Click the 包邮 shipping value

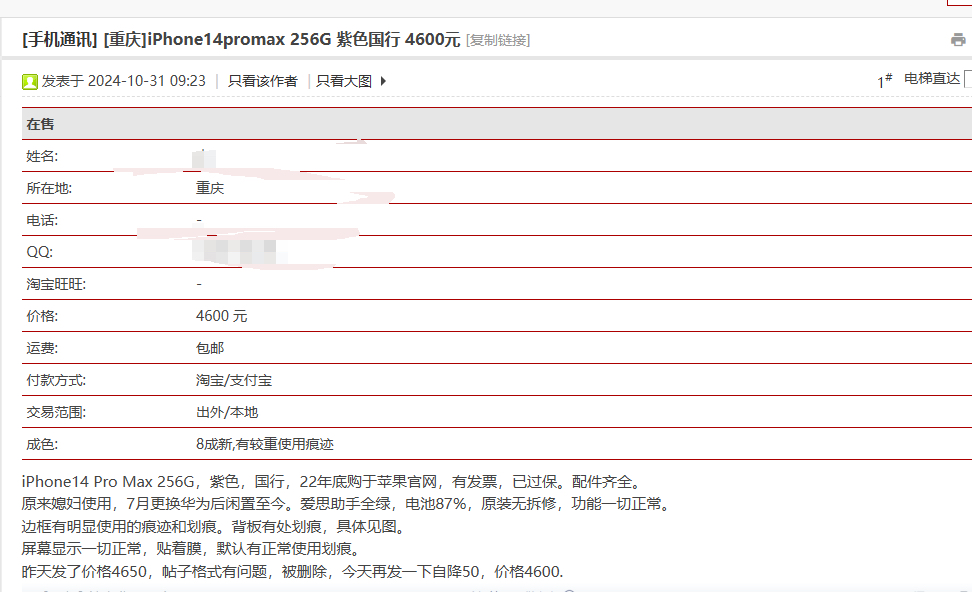click(210, 348)
